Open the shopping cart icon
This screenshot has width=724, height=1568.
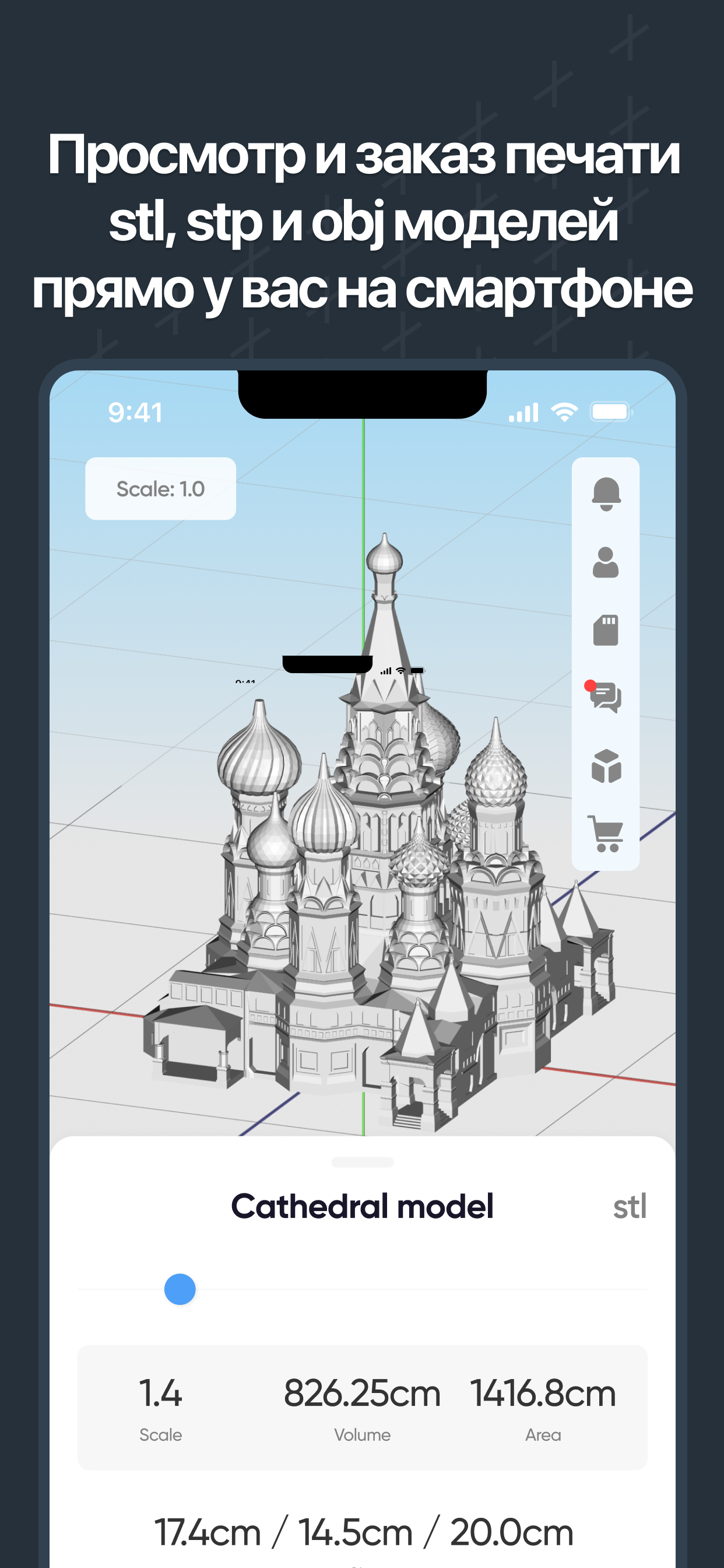coord(605,834)
